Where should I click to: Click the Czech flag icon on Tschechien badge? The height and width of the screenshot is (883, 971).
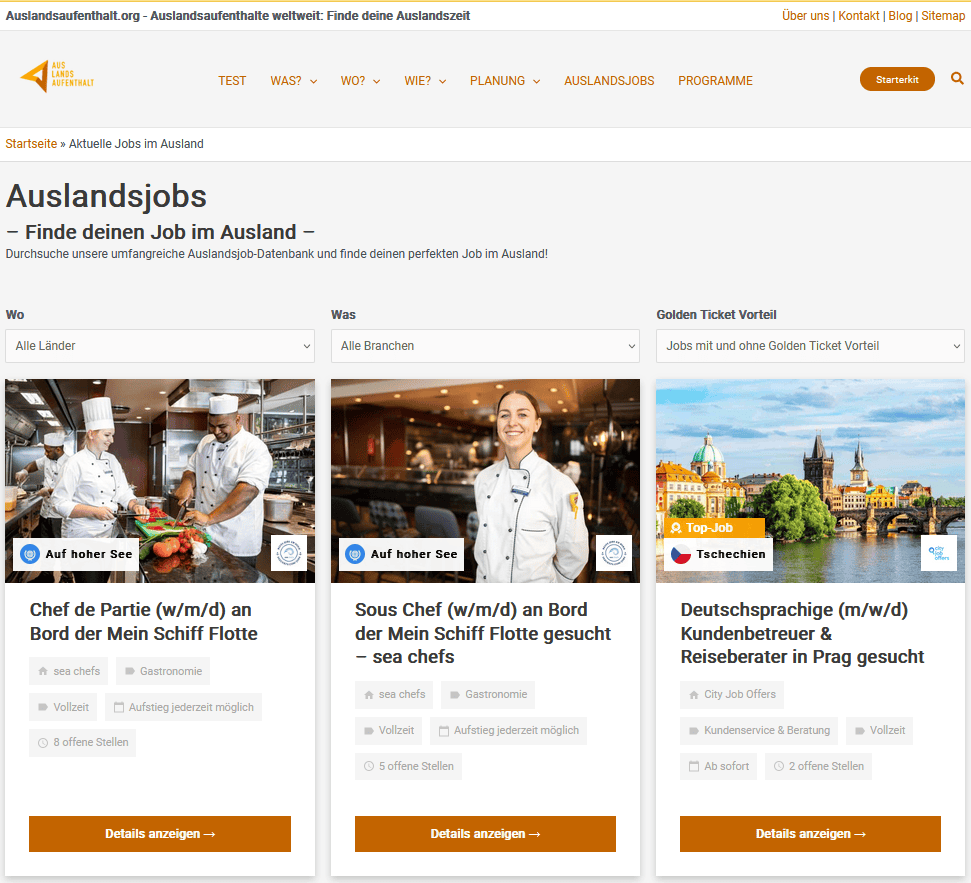[x=681, y=554]
